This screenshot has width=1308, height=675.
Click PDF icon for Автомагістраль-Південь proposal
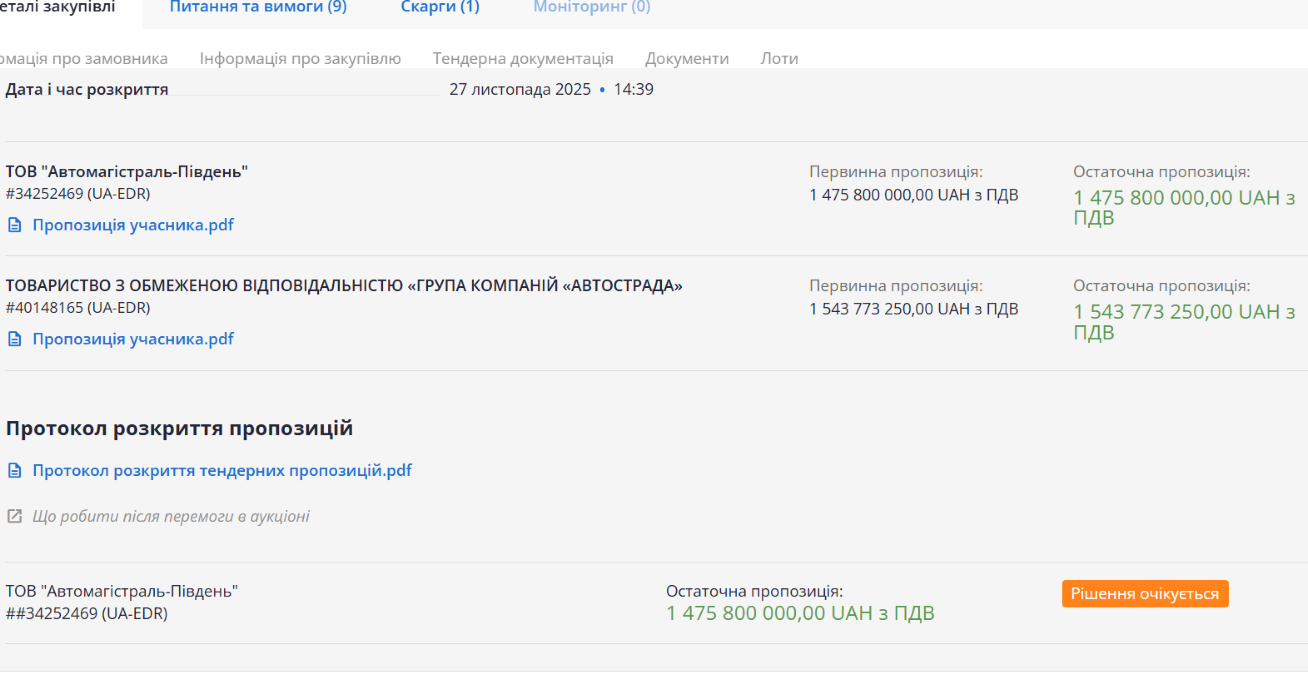tap(14, 225)
